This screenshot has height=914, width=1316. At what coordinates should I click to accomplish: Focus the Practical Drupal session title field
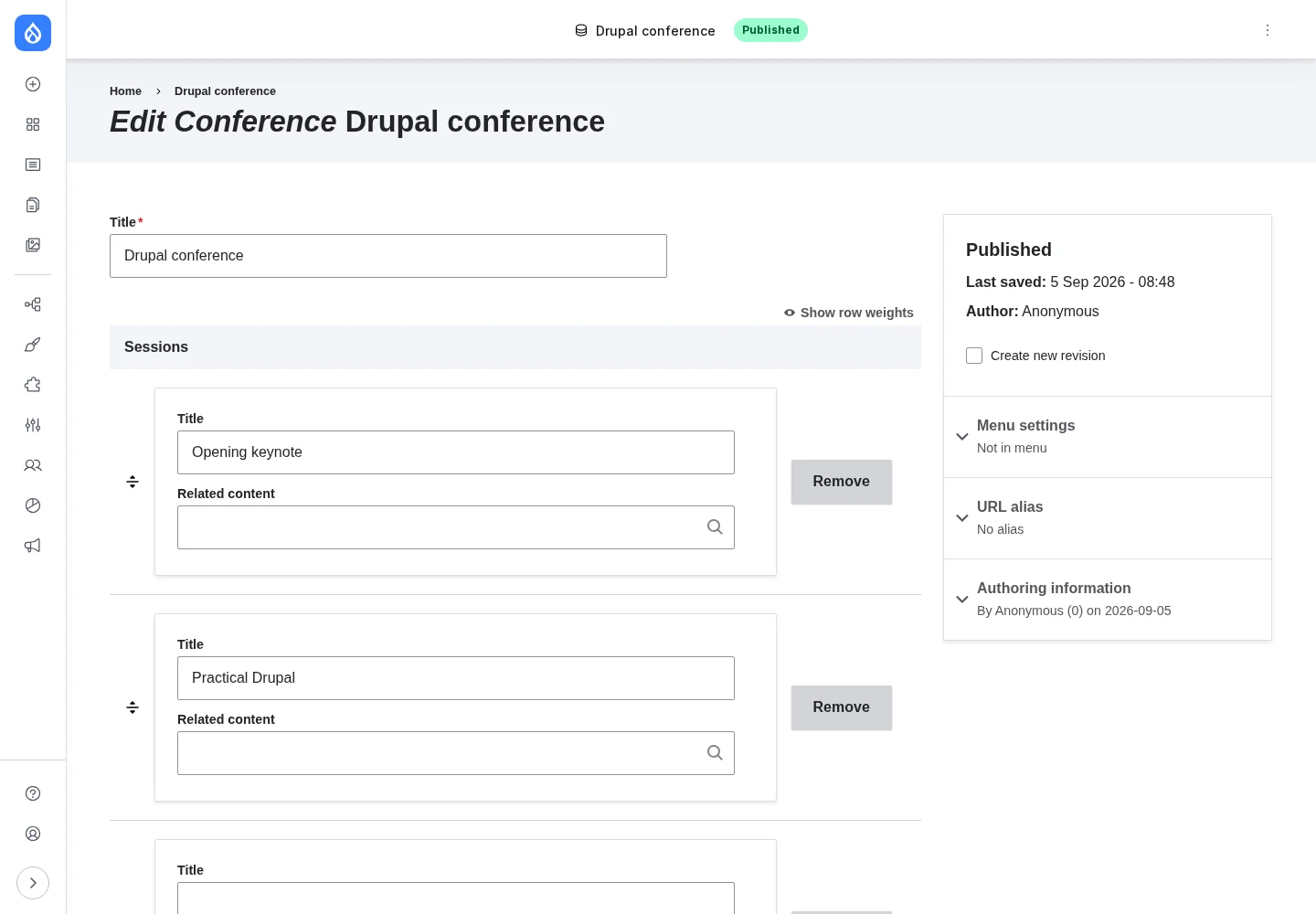[x=456, y=678]
